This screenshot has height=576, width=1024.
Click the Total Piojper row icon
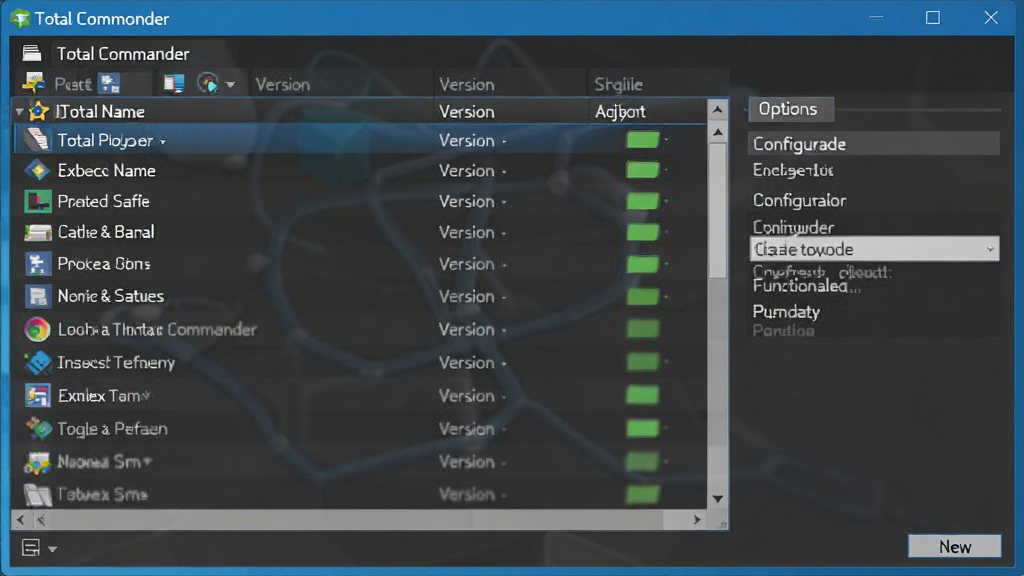[37, 140]
